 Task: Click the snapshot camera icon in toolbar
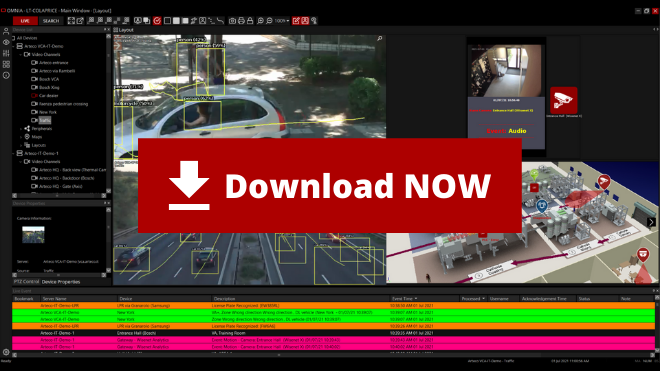[232, 21]
